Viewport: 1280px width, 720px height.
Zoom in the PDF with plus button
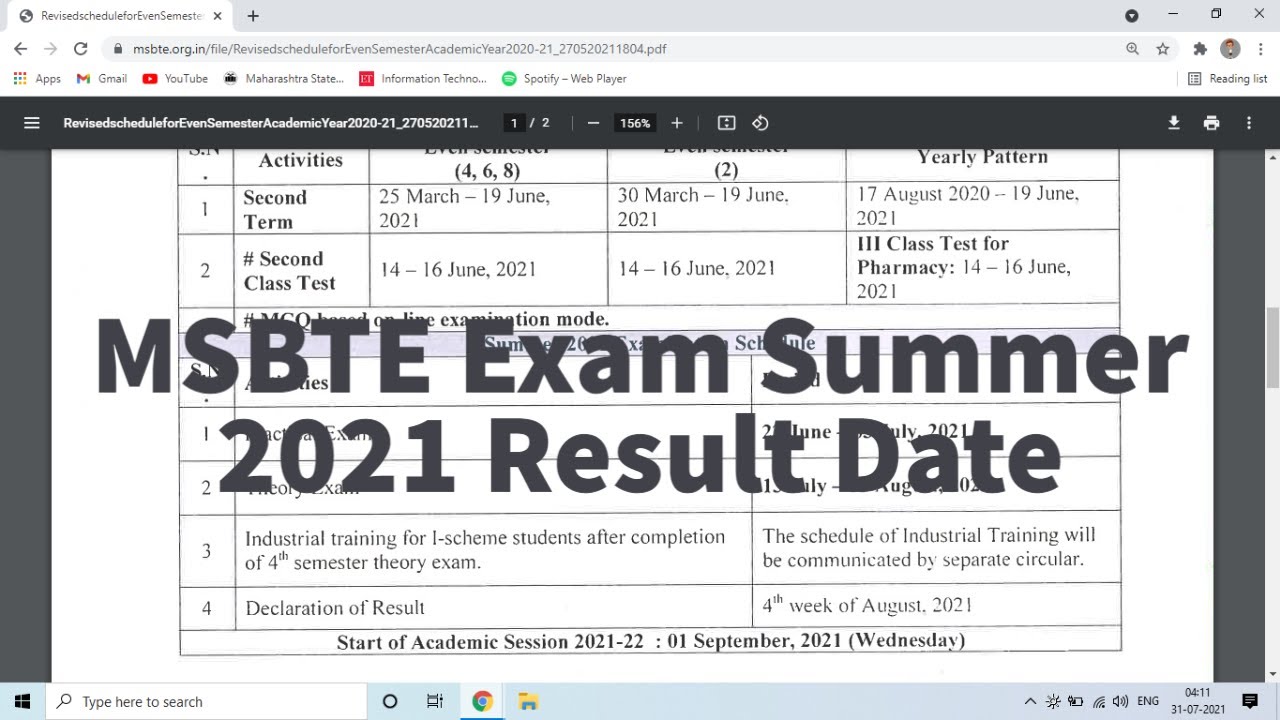pos(677,123)
